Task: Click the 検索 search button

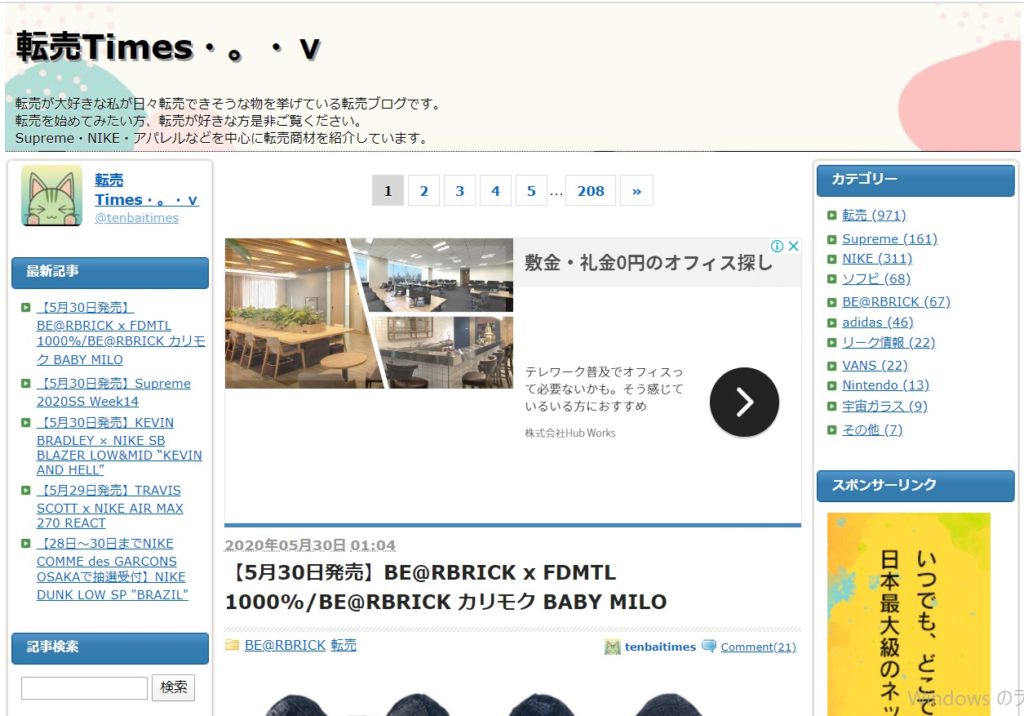Action: coord(174,688)
